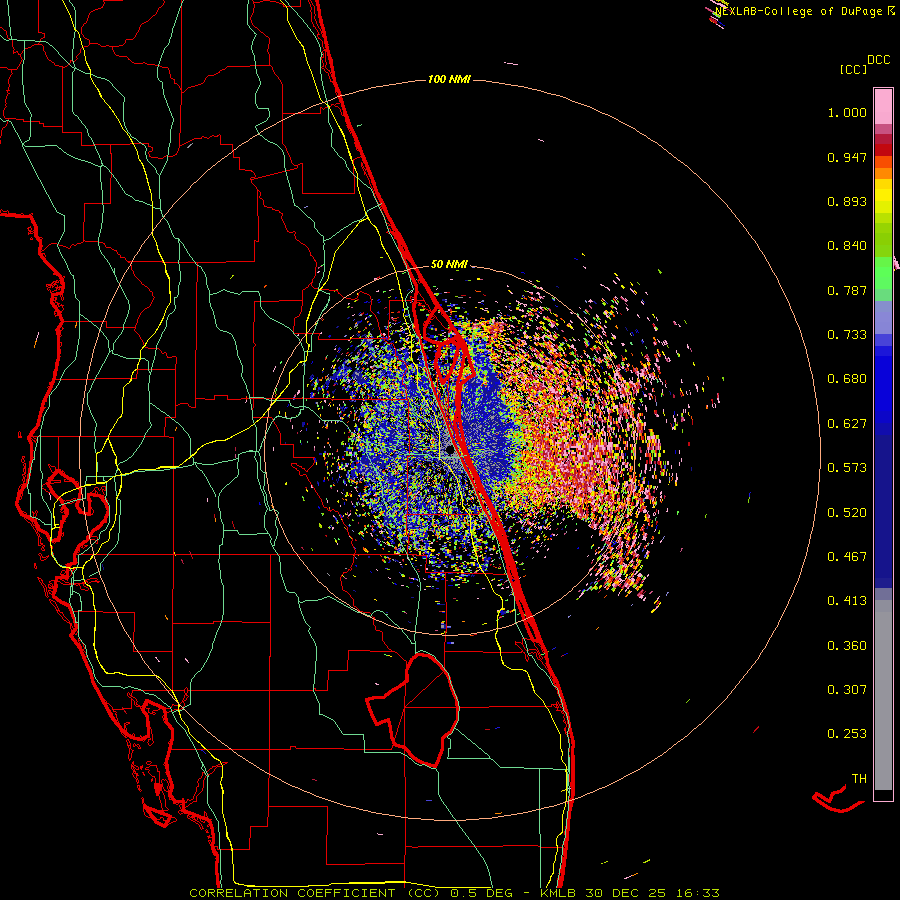Select the 0.520 legend value

[847, 513]
